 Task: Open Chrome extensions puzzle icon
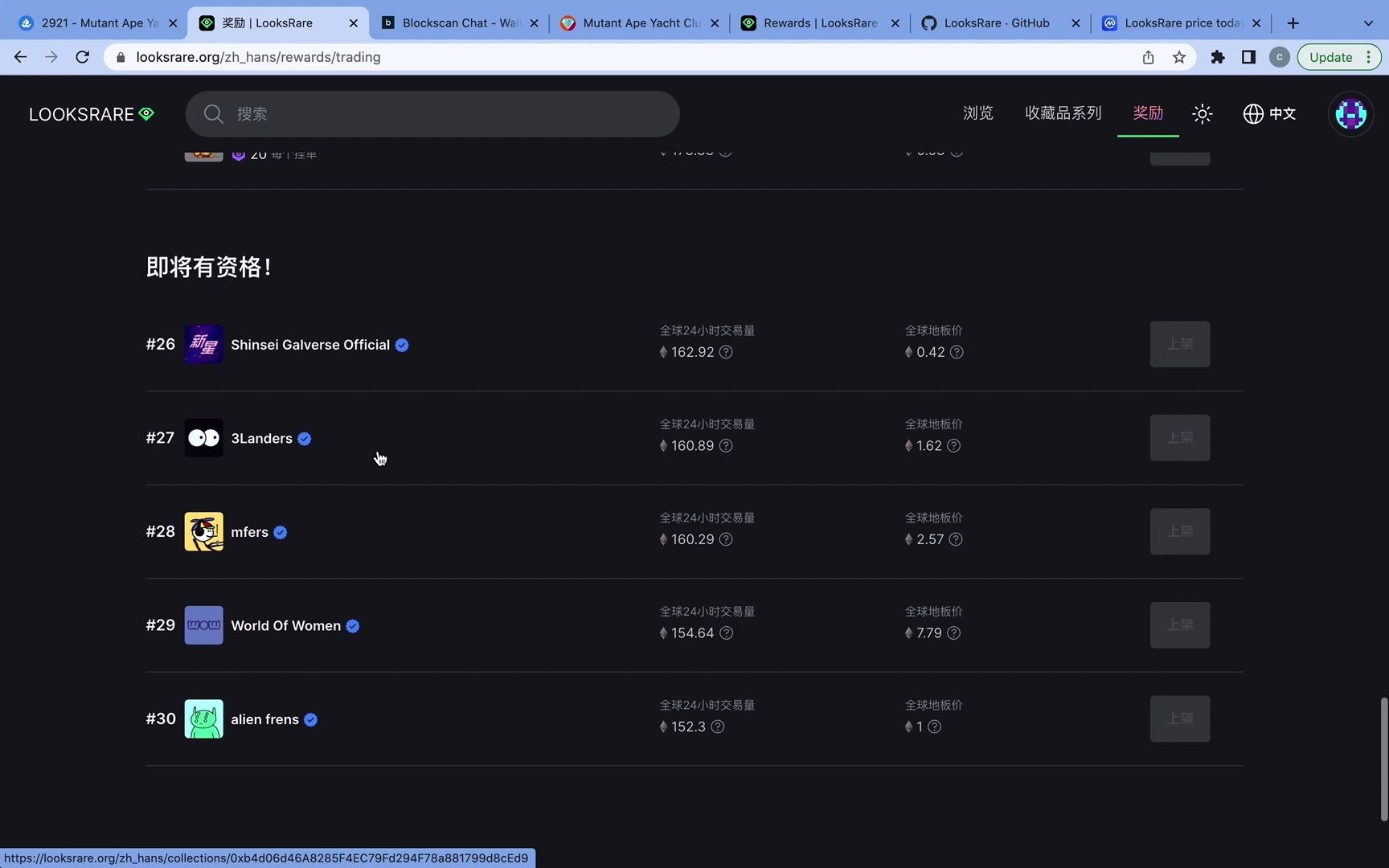pos(1218,57)
